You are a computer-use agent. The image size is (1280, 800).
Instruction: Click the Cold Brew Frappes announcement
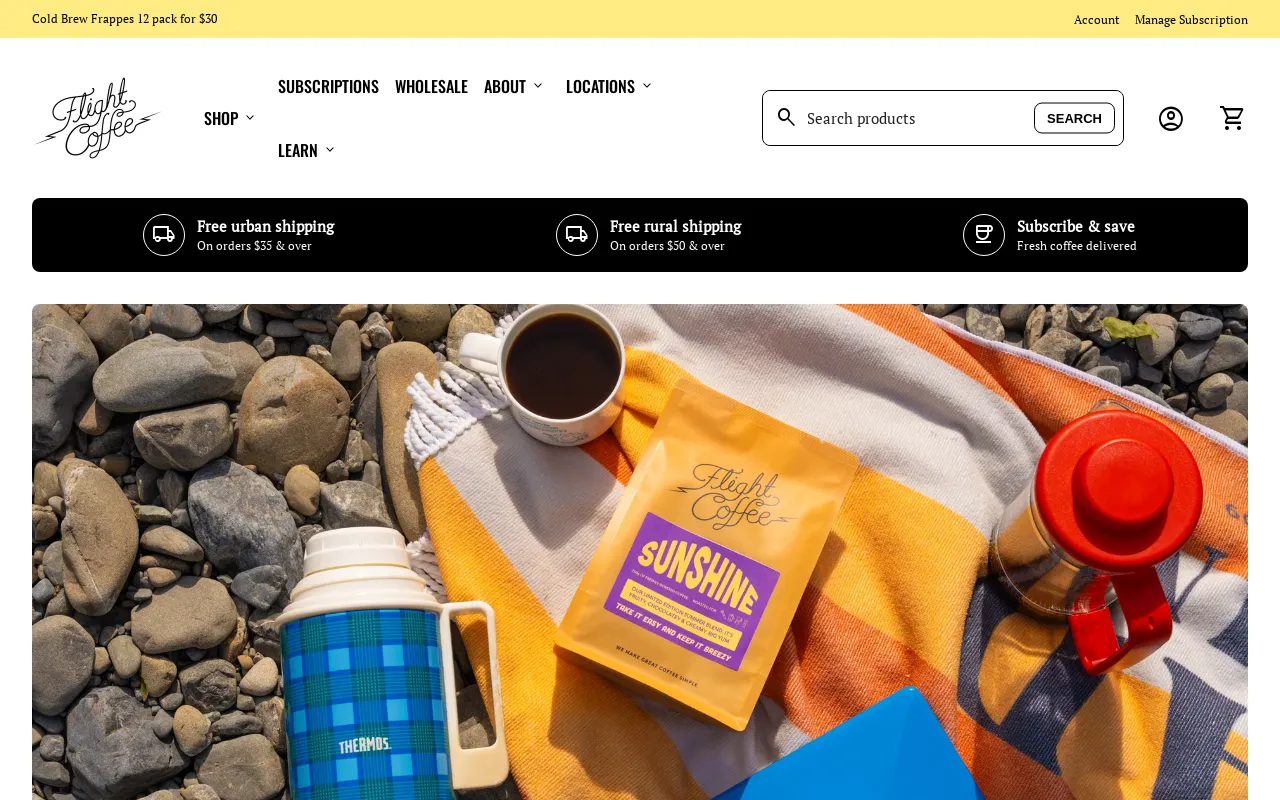pos(125,19)
